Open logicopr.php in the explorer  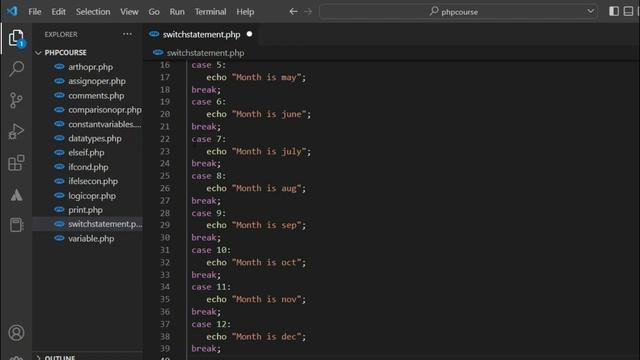click(92, 196)
